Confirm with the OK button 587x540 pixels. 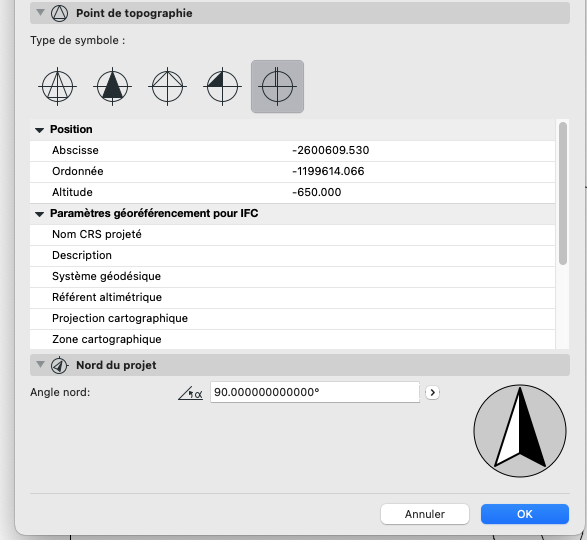tap(525, 514)
